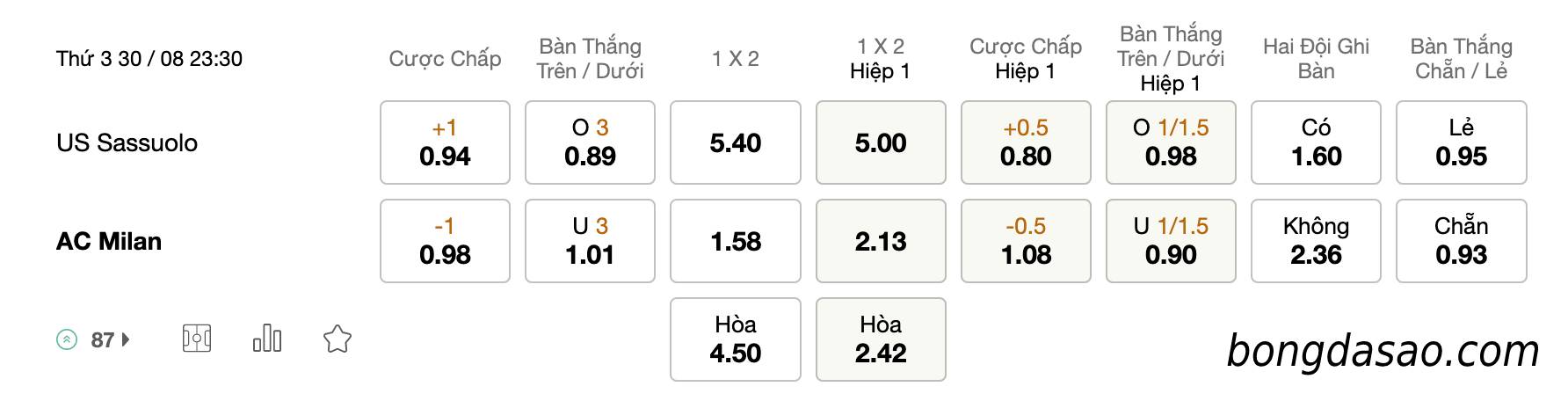
Task: Open the bar chart statistics icon
Action: [x=267, y=339]
